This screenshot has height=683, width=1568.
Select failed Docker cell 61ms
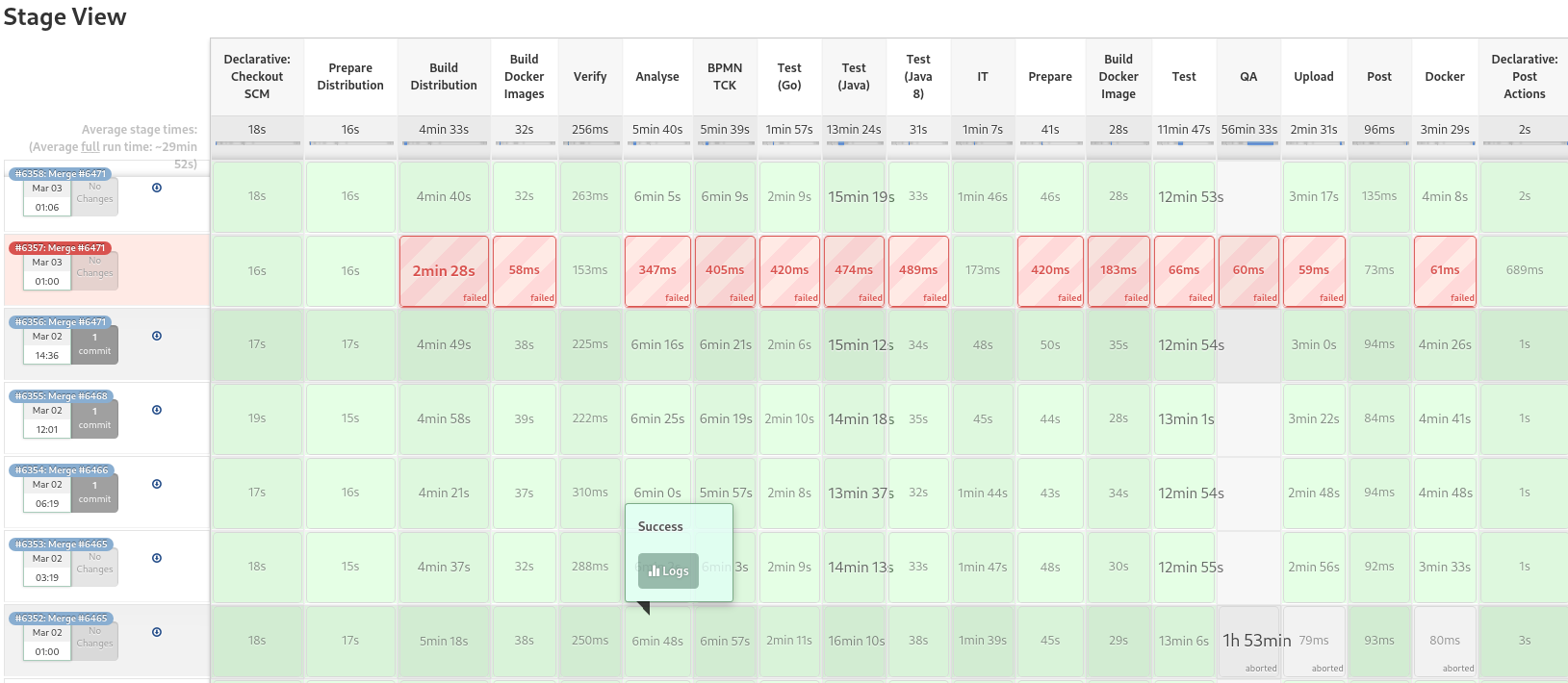coord(1445,271)
